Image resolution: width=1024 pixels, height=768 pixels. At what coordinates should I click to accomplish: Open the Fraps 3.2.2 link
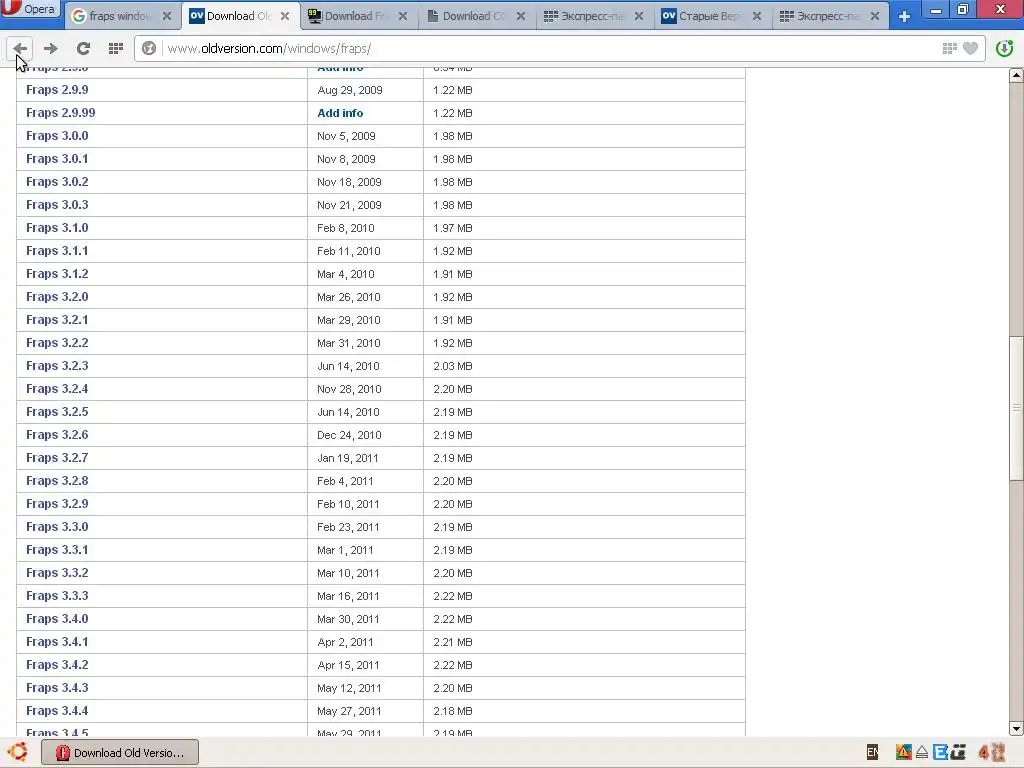click(x=57, y=342)
